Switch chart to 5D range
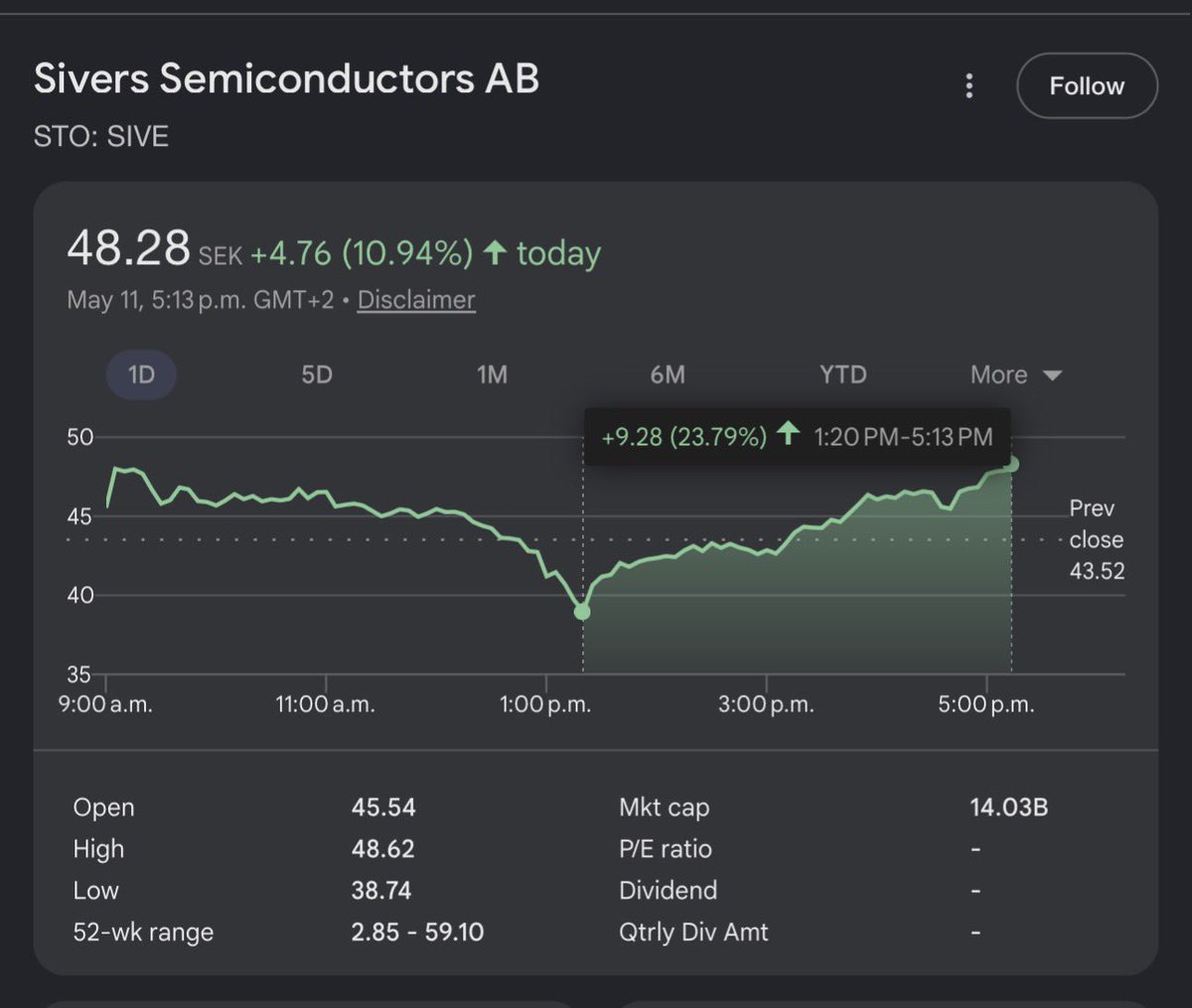The height and width of the screenshot is (1008, 1192). pyautogui.click(x=317, y=374)
